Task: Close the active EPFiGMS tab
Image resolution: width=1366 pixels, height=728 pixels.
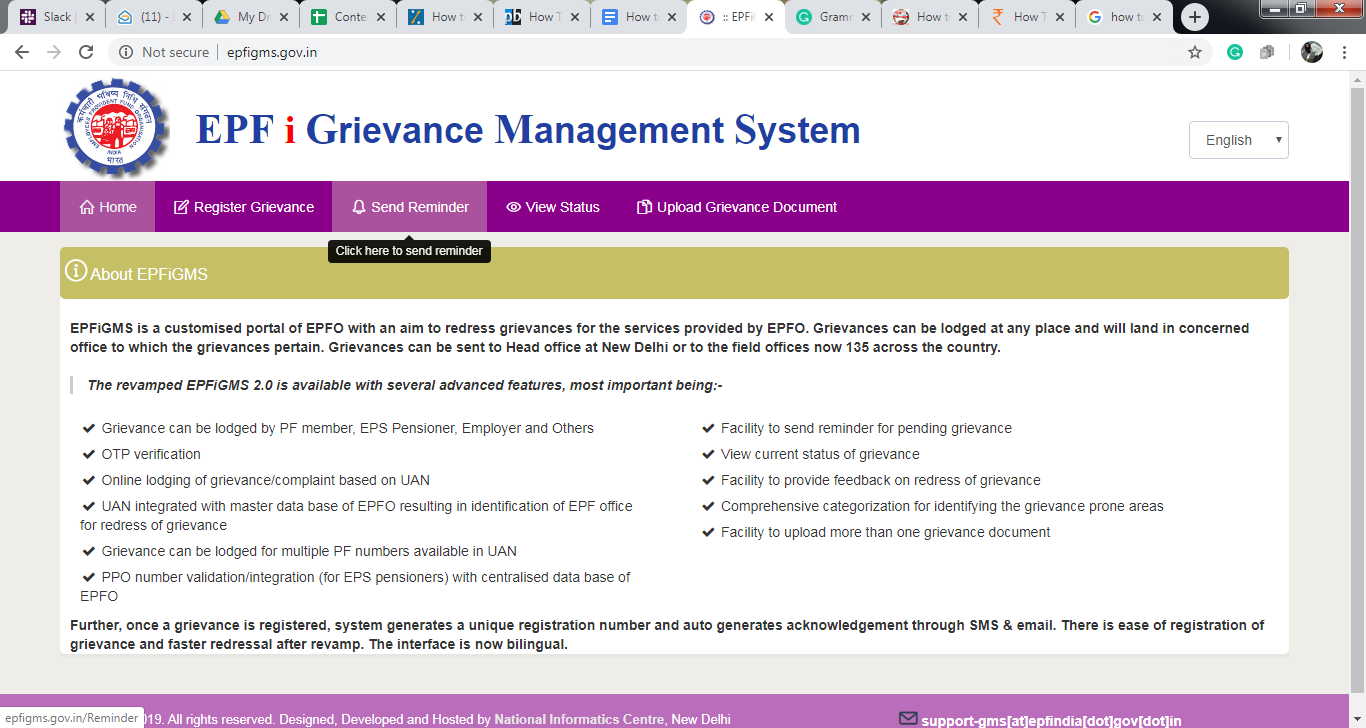Action: click(768, 17)
